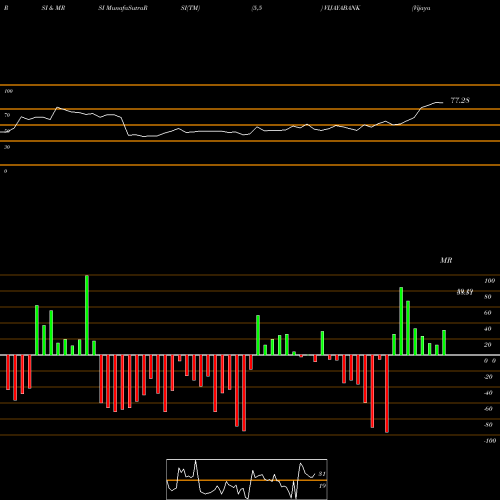Click the RSI axis label 100

8,91
